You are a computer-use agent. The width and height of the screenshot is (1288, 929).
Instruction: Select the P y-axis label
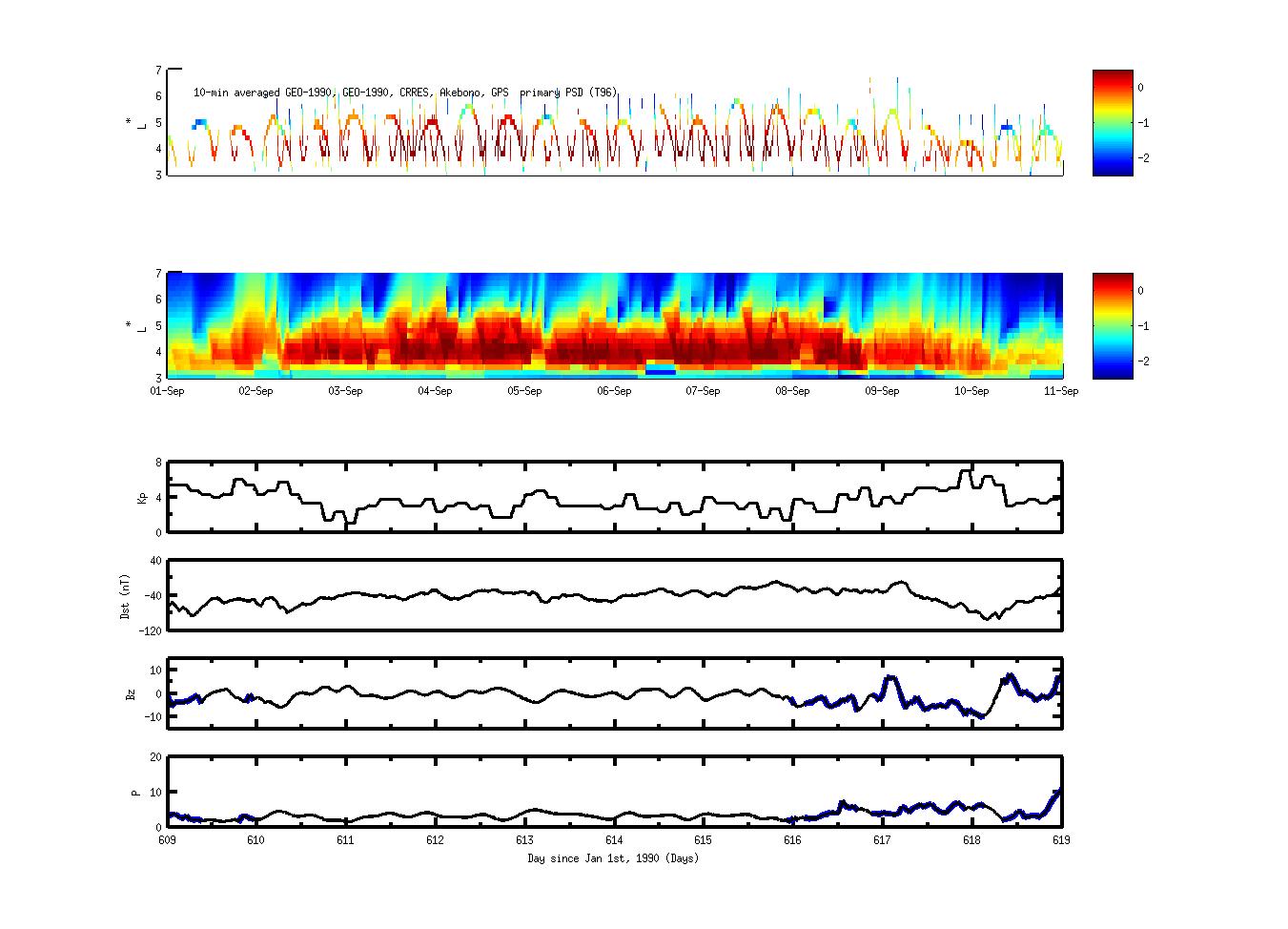(x=135, y=792)
